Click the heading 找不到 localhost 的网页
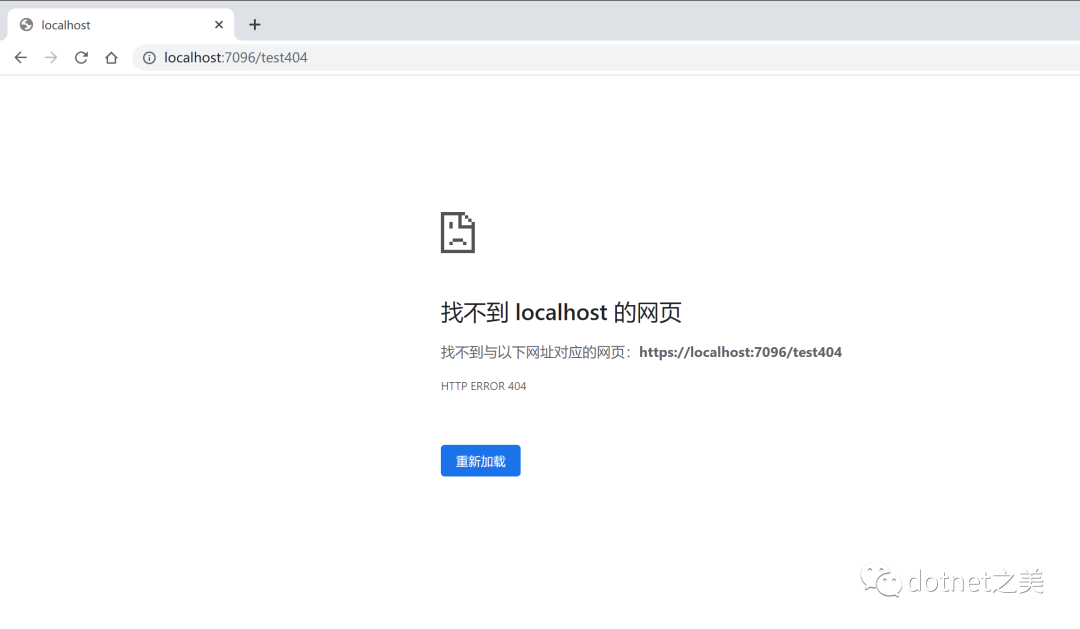 click(x=561, y=313)
